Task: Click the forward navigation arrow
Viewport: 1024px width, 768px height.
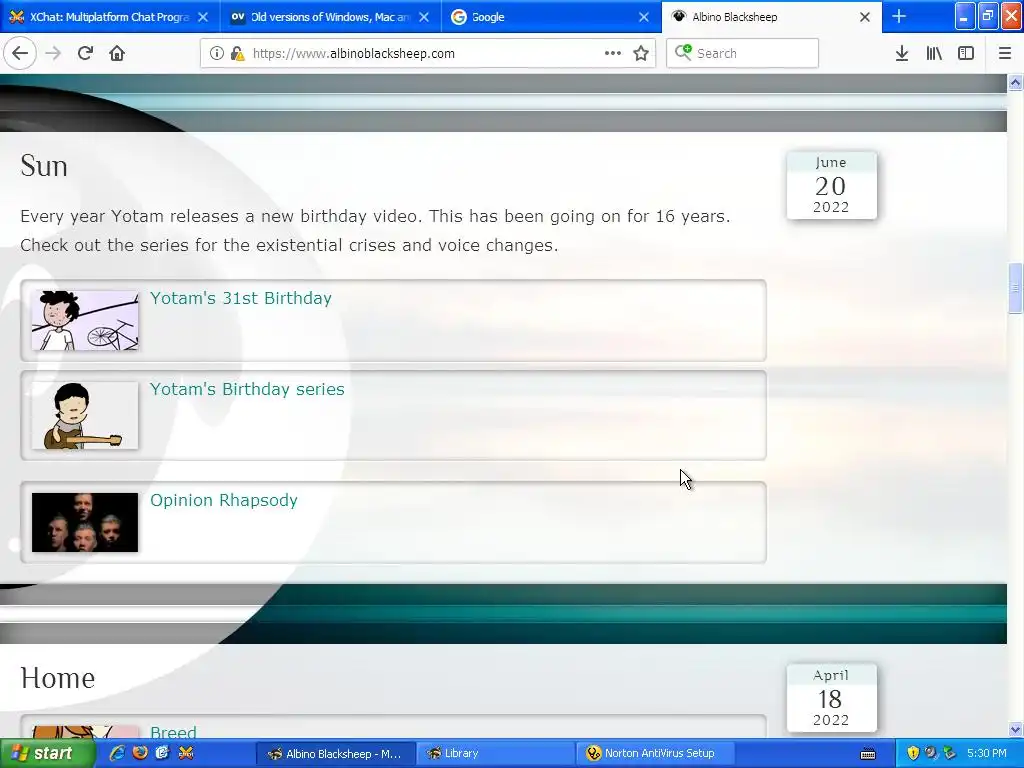Action: pyautogui.click(x=53, y=54)
